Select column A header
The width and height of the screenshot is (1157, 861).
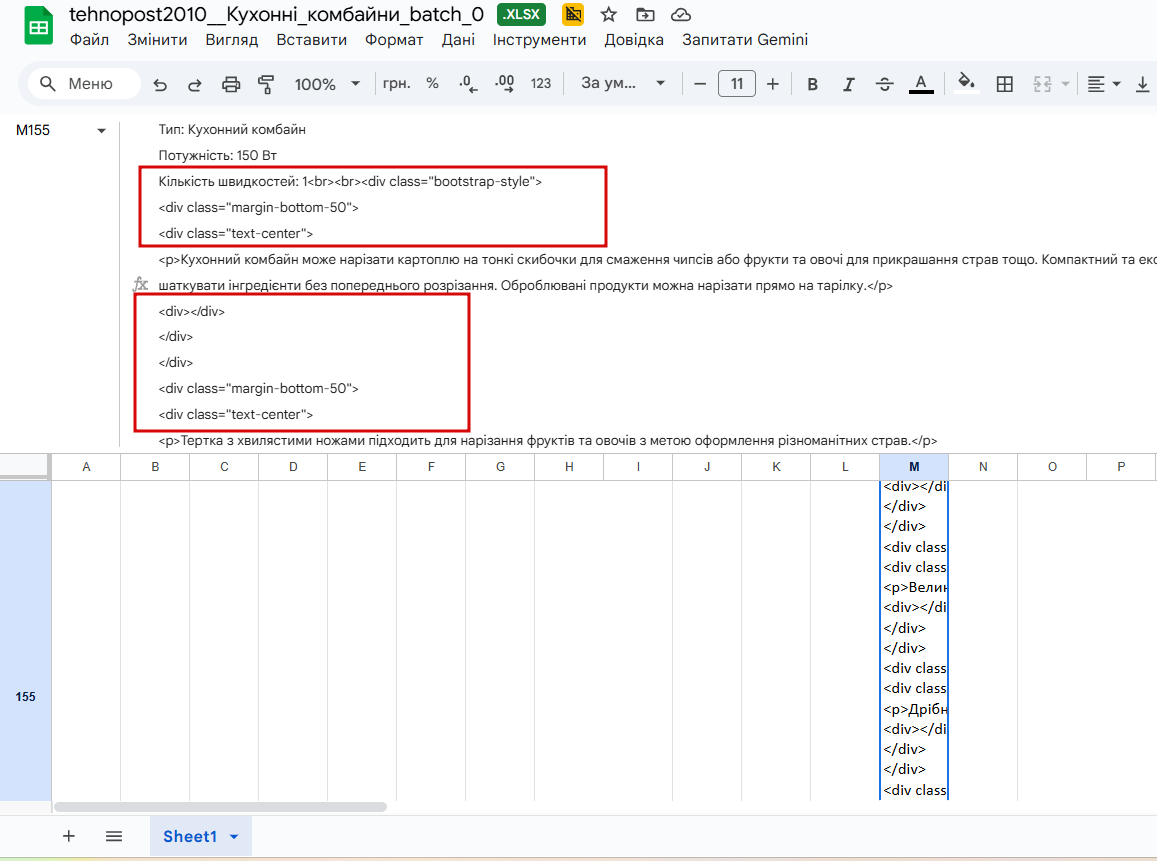click(86, 466)
